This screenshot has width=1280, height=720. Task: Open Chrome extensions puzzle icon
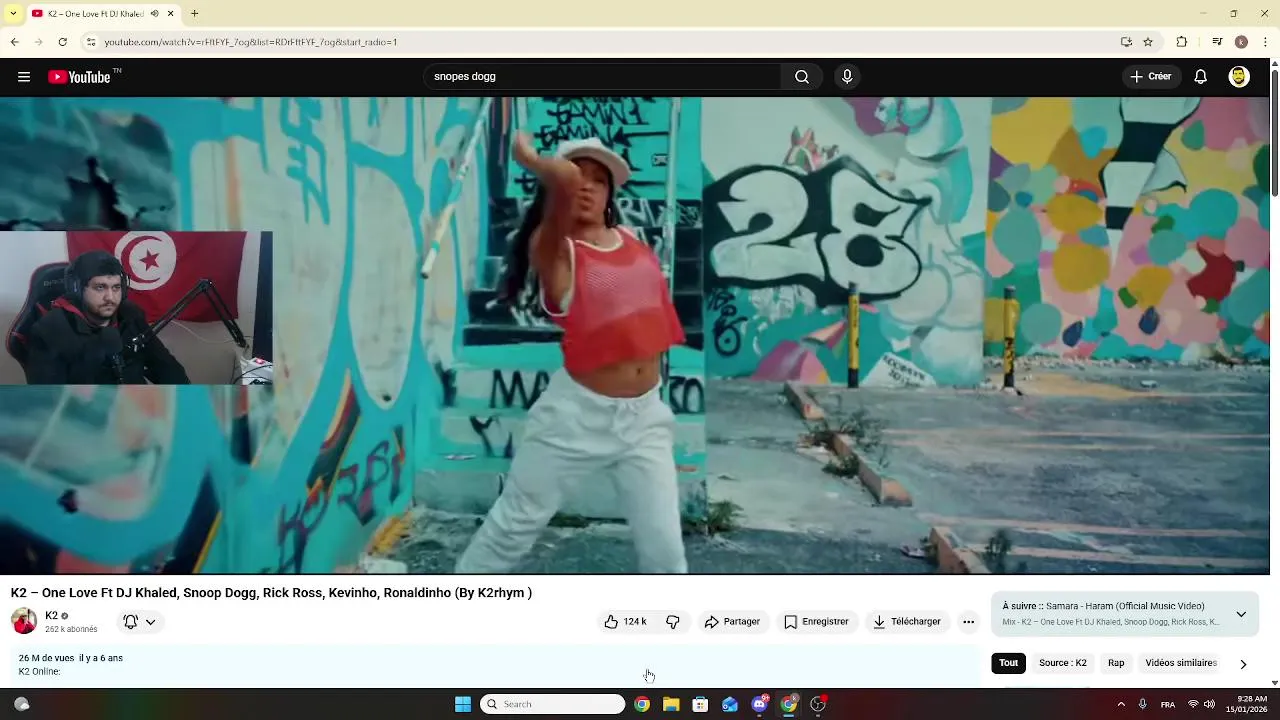(x=1182, y=42)
